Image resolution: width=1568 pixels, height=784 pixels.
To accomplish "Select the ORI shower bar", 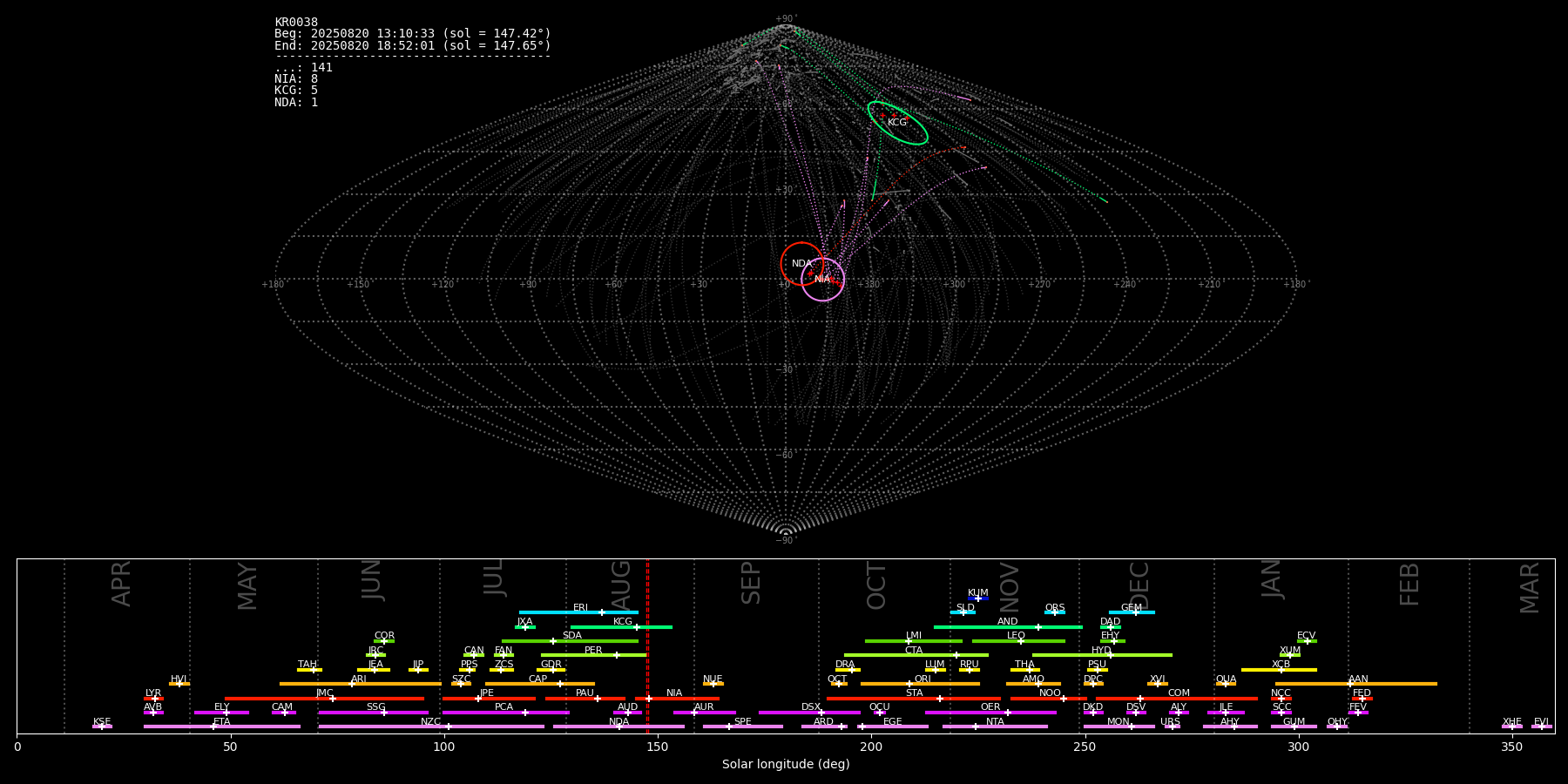I will [920, 684].
